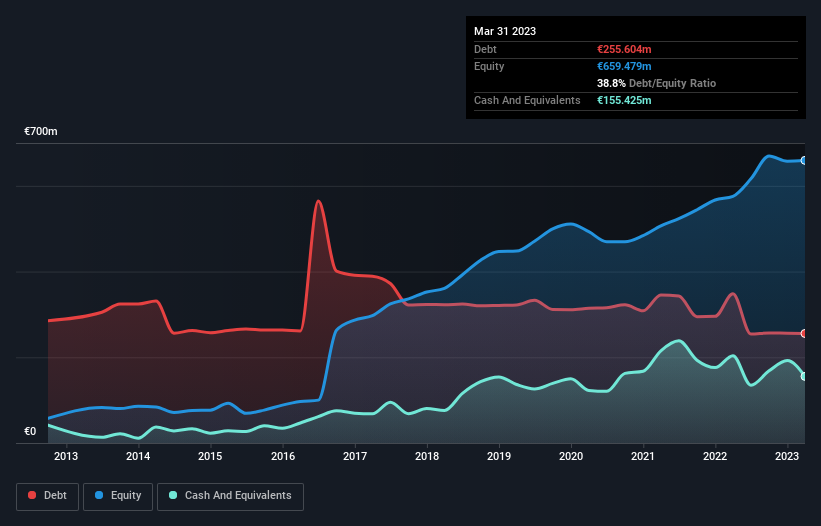Click the 2013 x-axis label
Image resolution: width=821 pixels, height=526 pixels.
(x=66, y=456)
